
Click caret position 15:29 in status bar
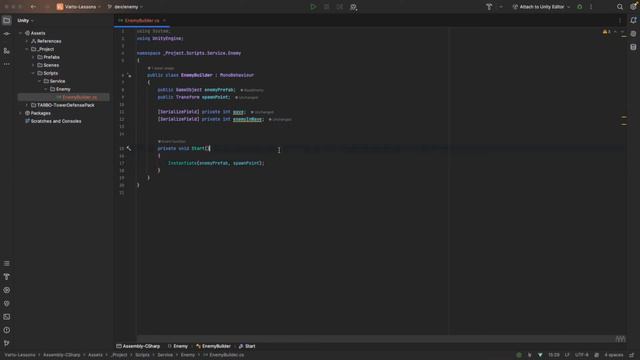(x=553, y=355)
